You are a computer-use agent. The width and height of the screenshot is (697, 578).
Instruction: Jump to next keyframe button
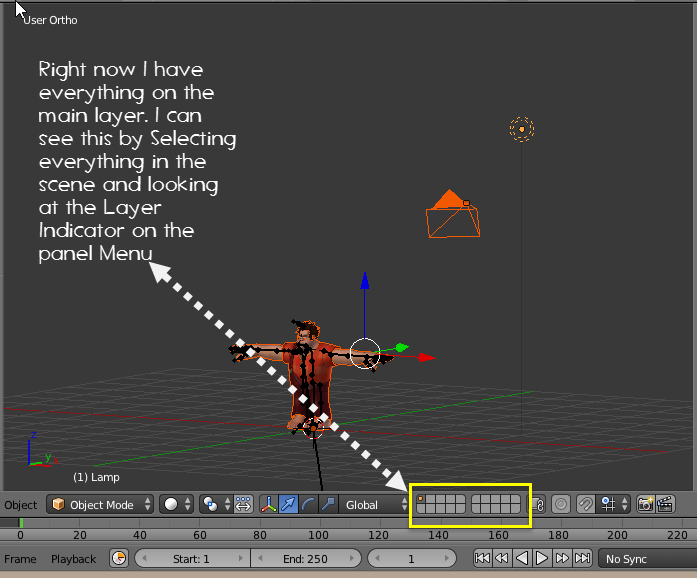[x=562, y=558]
